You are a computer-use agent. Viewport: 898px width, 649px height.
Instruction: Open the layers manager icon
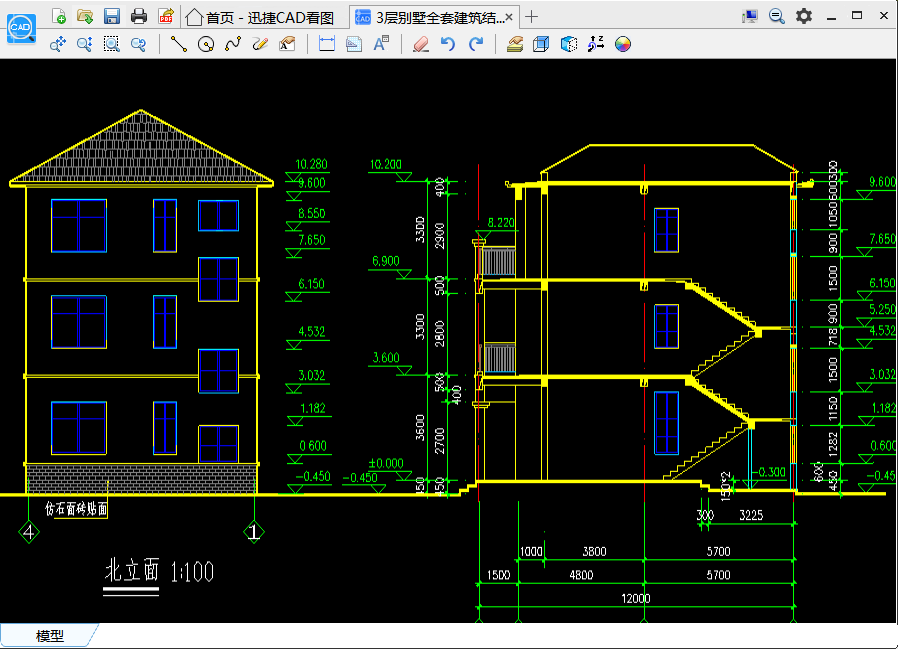515,44
